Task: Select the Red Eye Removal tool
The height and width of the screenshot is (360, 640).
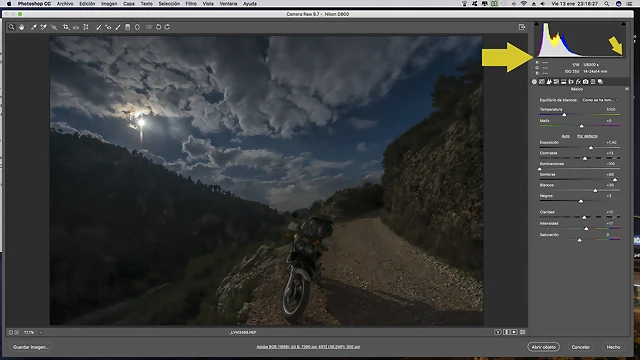Action: coord(108,27)
